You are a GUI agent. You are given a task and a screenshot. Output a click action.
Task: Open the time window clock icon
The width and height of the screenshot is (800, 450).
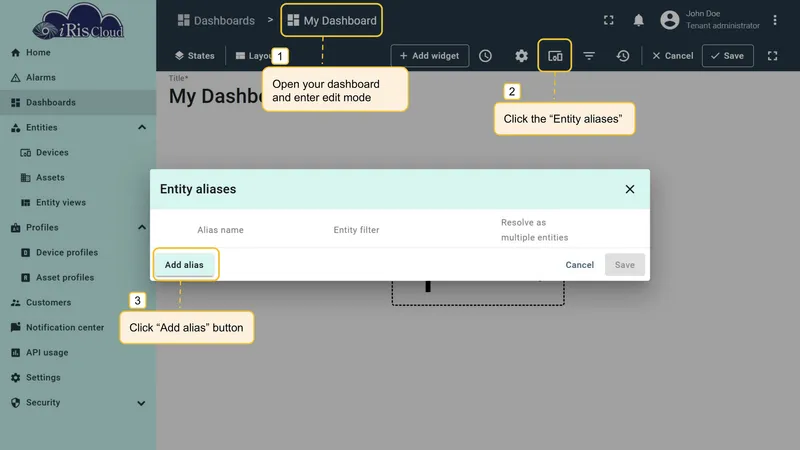[x=485, y=56]
